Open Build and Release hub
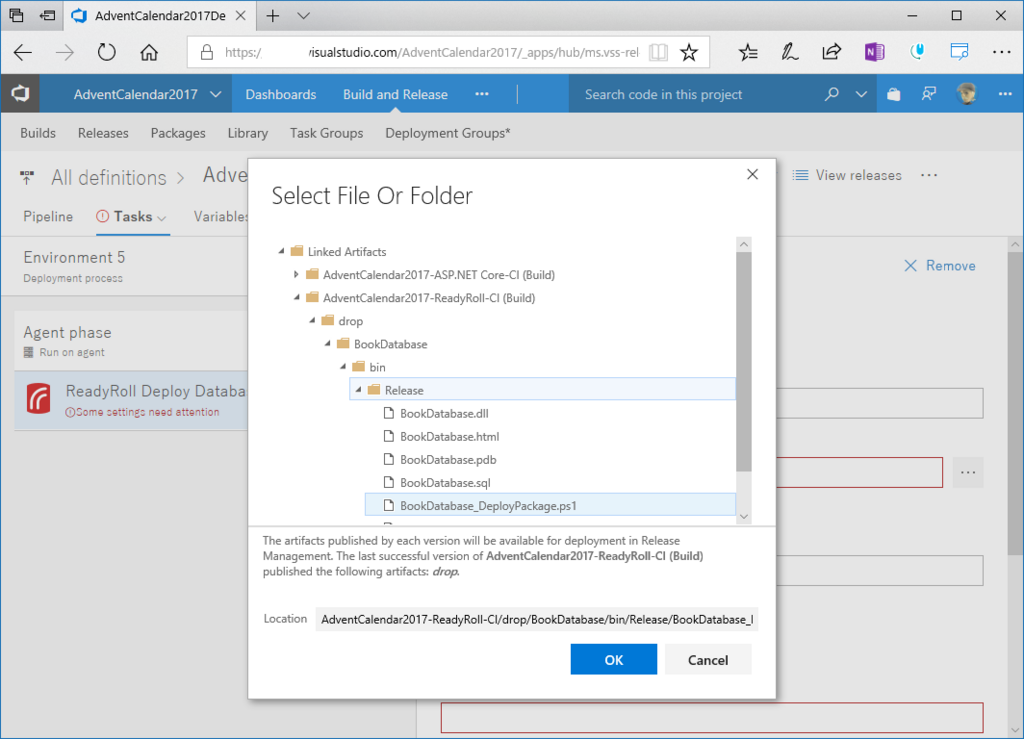This screenshot has height=739, width=1024. point(396,94)
